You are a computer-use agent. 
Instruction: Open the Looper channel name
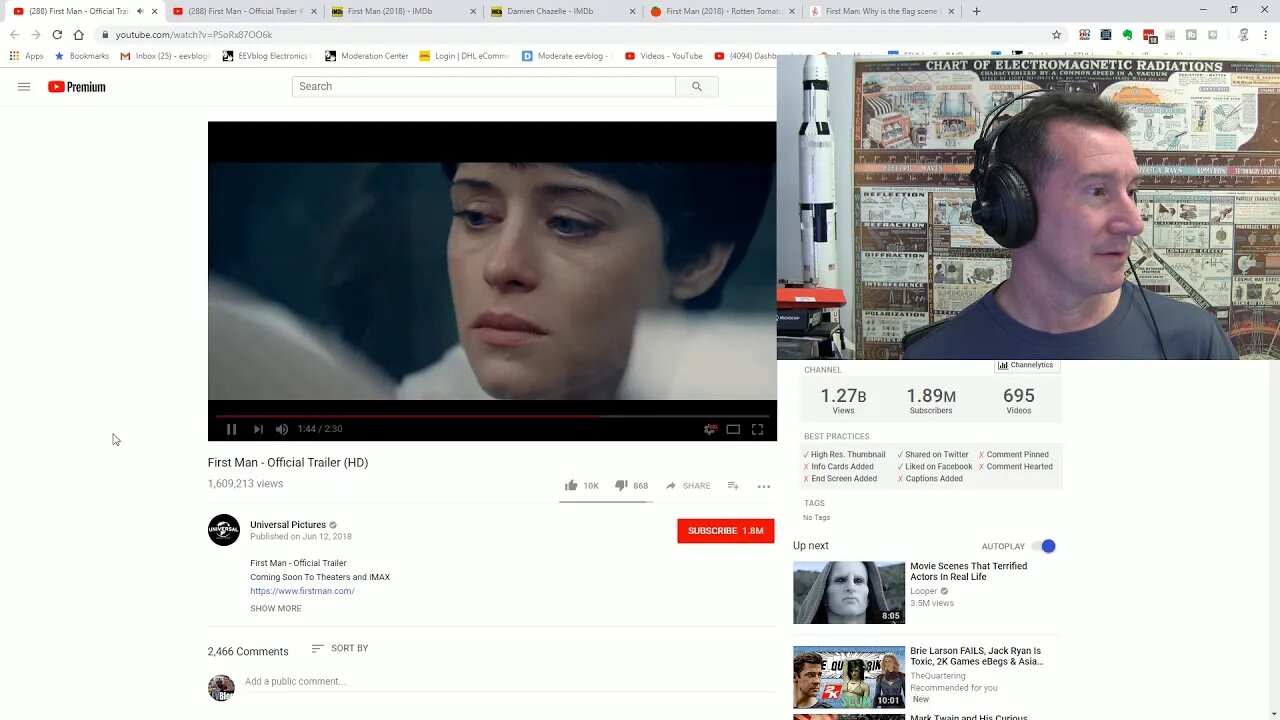(923, 591)
